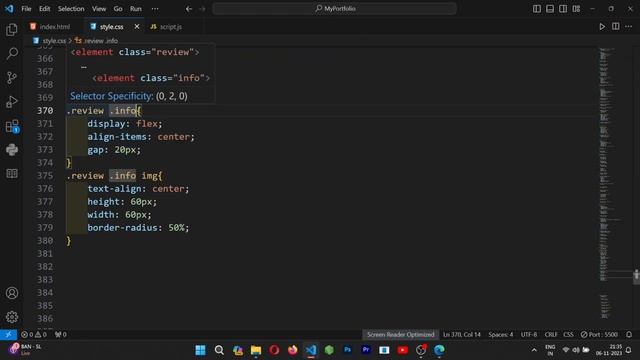Click the remote window indicator in status bar

click(8, 335)
